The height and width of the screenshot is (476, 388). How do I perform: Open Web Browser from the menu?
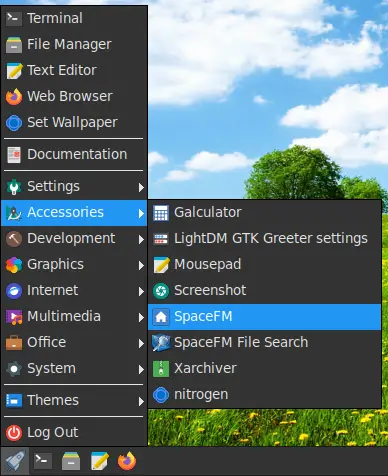[74, 96]
